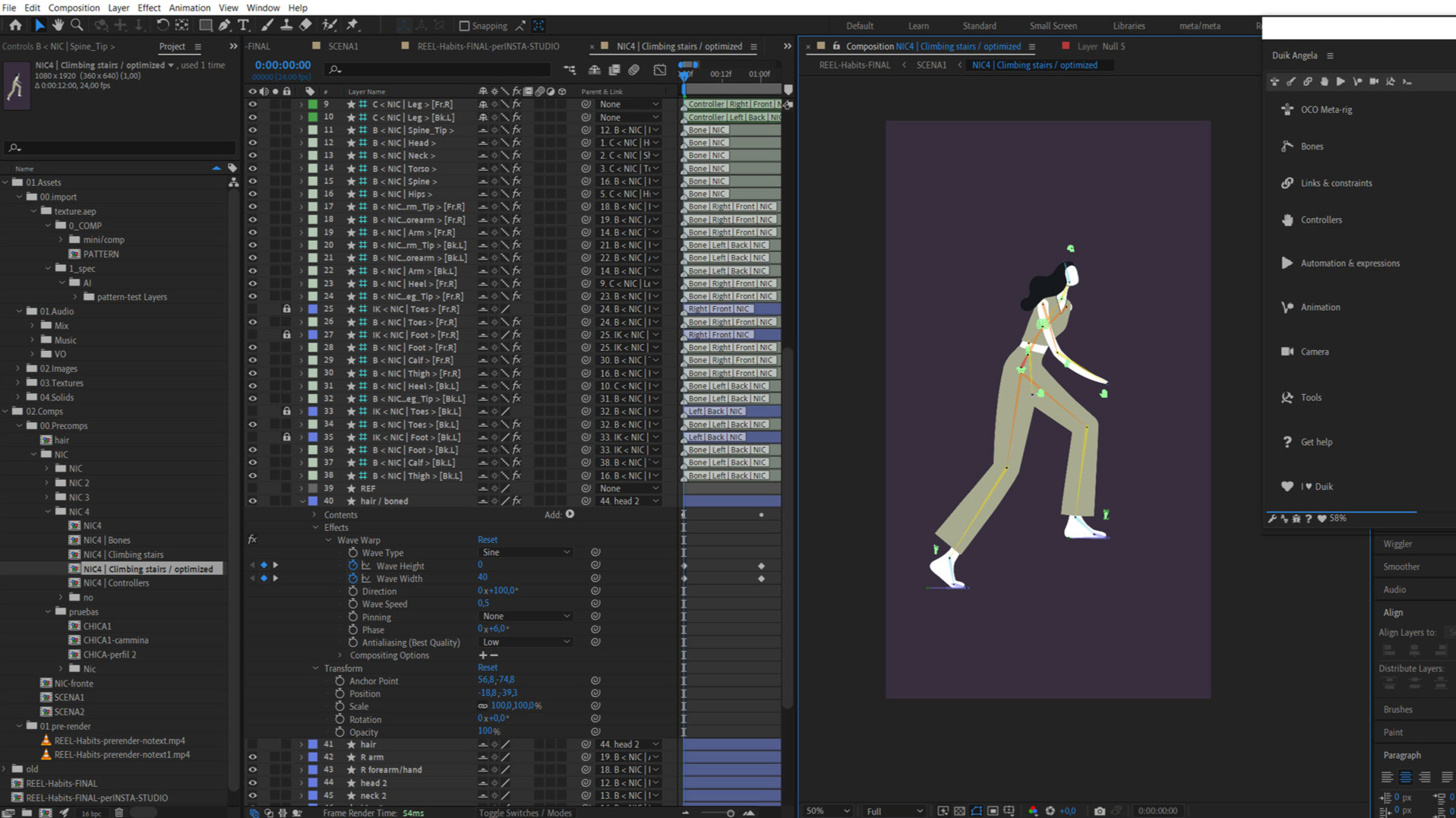The width and height of the screenshot is (1456, 818).
Task: Reset the Wave Warp effect
Action: (487, 540)
